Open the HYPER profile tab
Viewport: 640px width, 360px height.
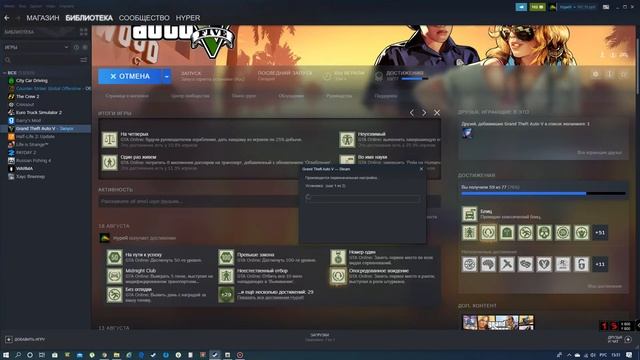click(x=188, y=18)
